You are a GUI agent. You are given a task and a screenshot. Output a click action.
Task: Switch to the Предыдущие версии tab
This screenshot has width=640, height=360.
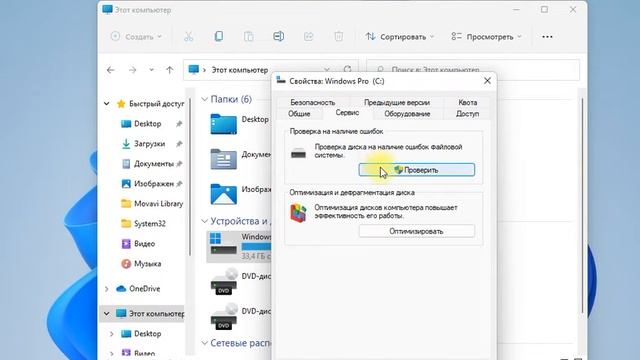point(397,102)
